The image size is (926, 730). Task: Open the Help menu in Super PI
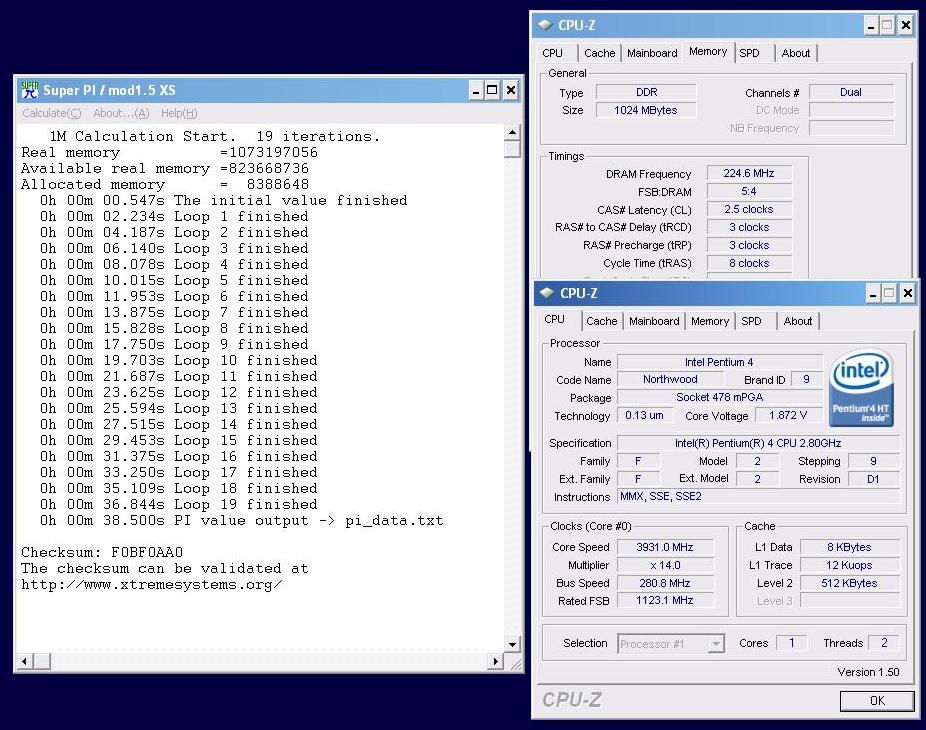(179, 113)
